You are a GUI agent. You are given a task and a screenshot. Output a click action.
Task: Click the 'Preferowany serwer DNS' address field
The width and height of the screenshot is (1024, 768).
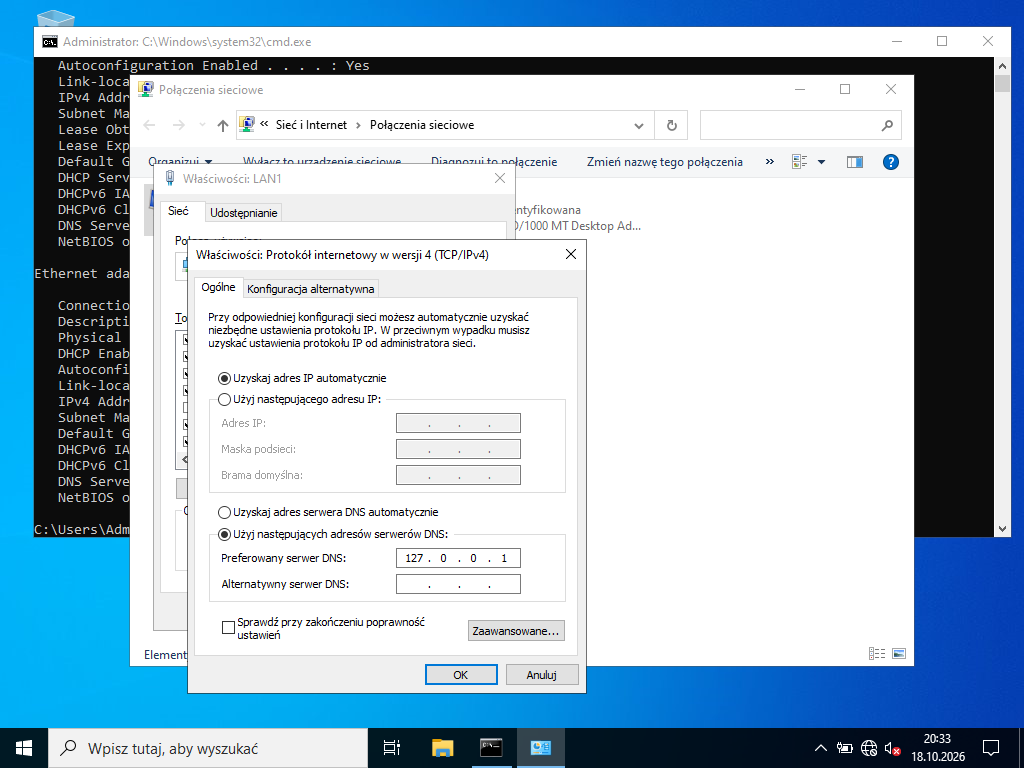[x=458, y=558]
